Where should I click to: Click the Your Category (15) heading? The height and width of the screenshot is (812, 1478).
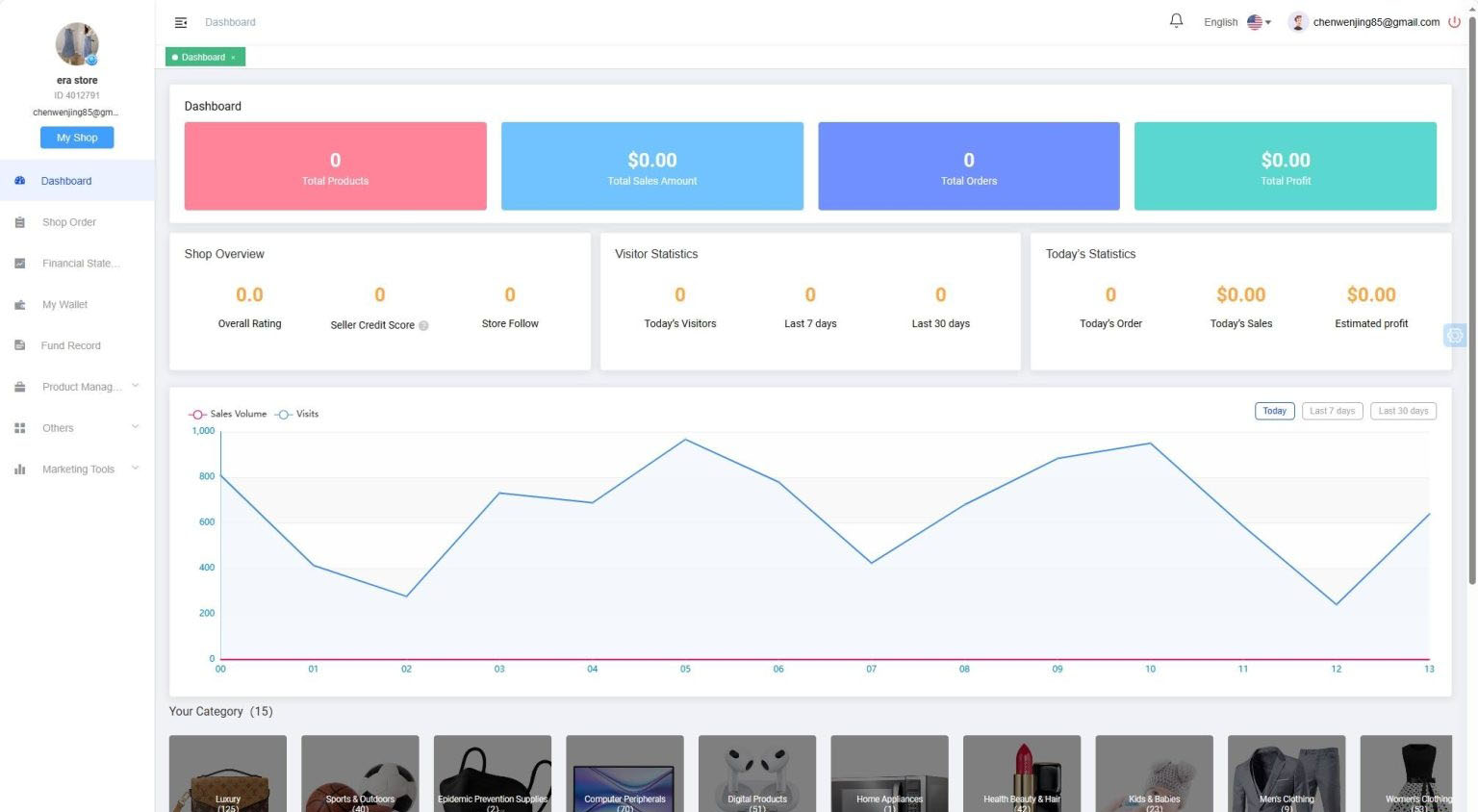click(221, 711)
